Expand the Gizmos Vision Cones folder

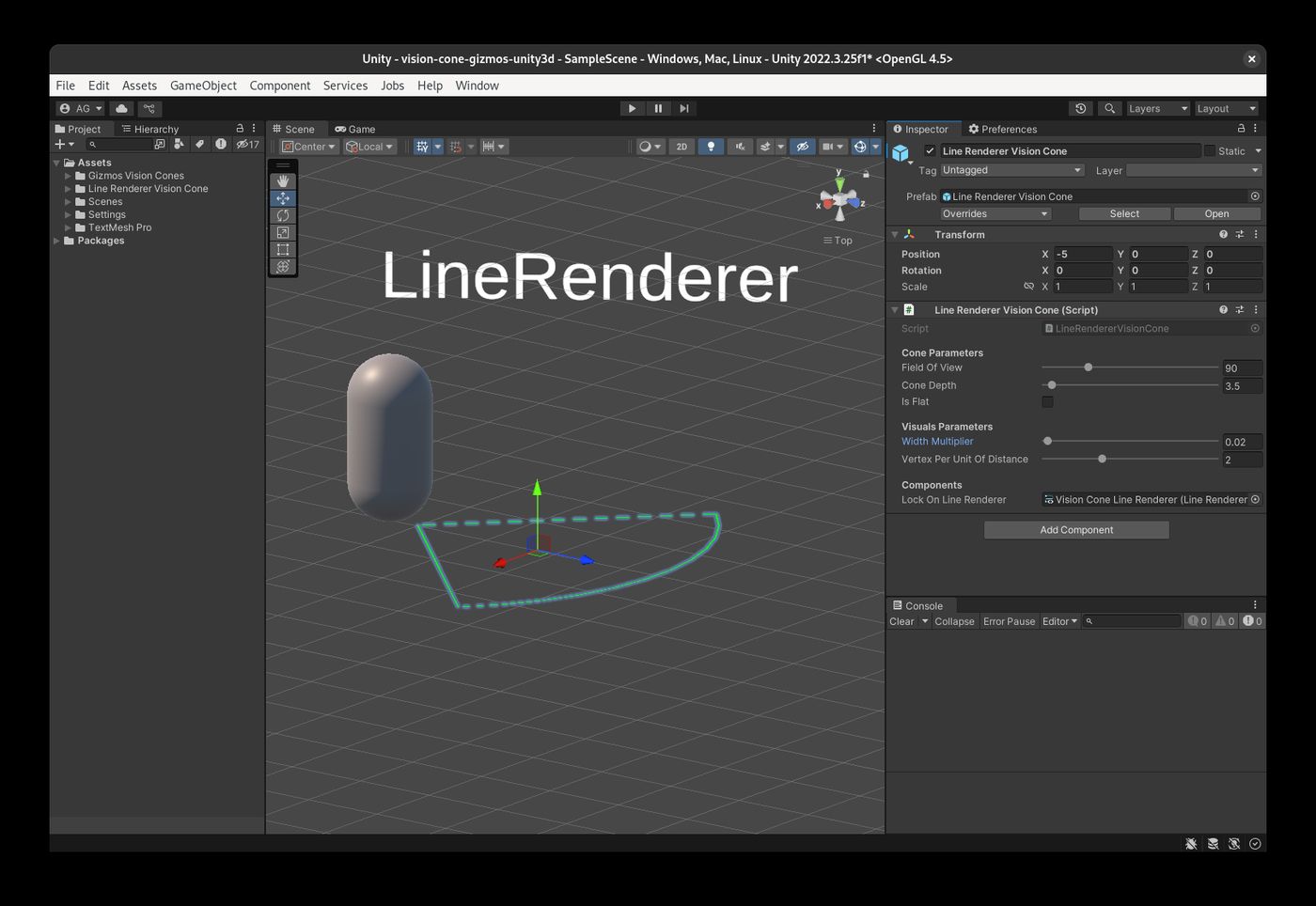(68, 176)
